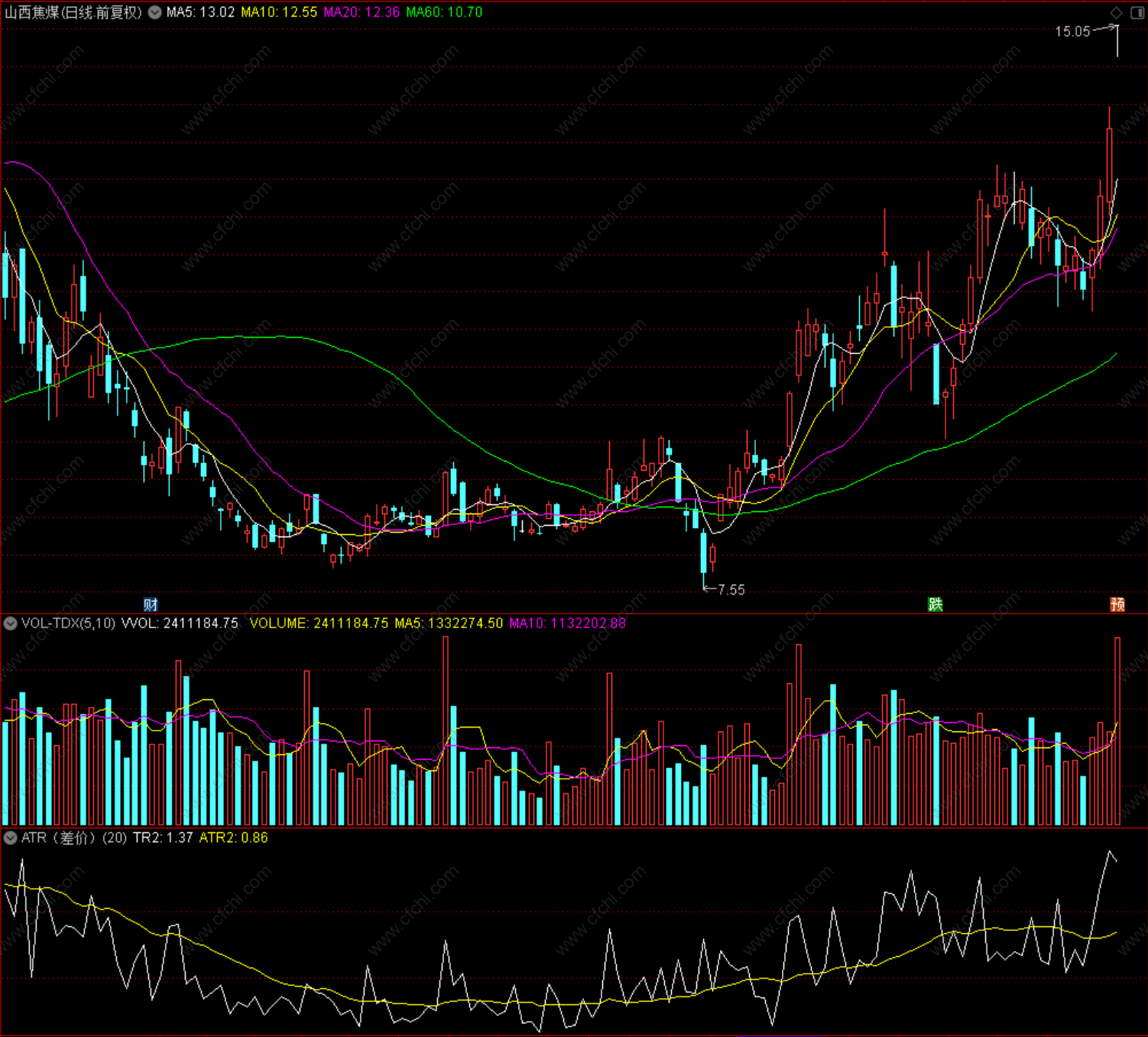The height and width of the screenshot is (1037, 1148).
Task: Click the ATR（差价）(20) indicator name
Action: click(74, 838)
